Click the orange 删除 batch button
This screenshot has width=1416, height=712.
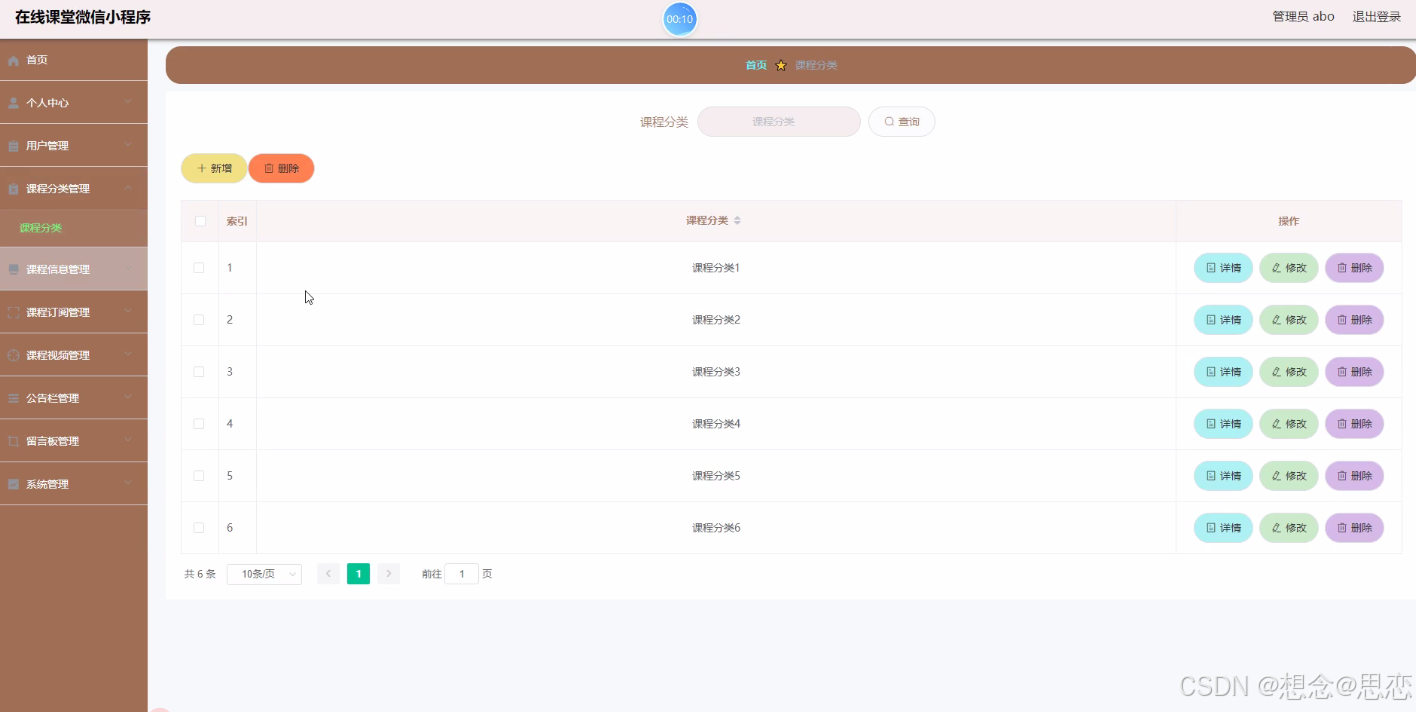281,169
